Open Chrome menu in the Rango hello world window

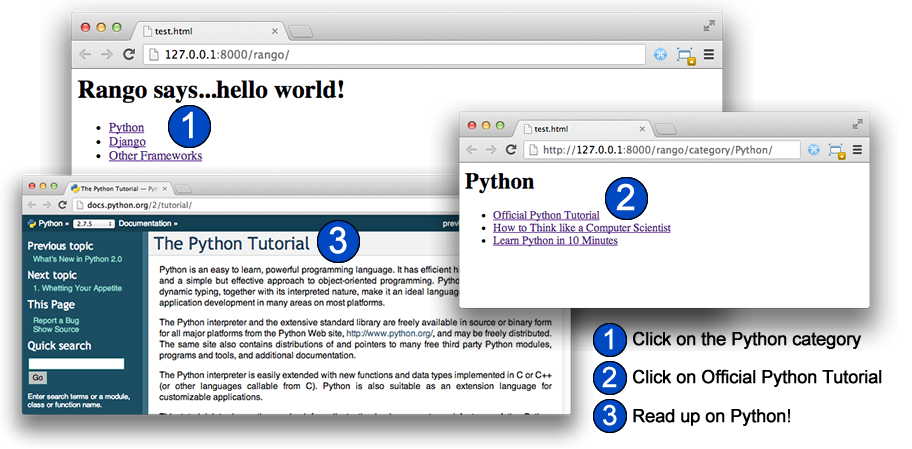pyautogui.click(x=708, y=55)
